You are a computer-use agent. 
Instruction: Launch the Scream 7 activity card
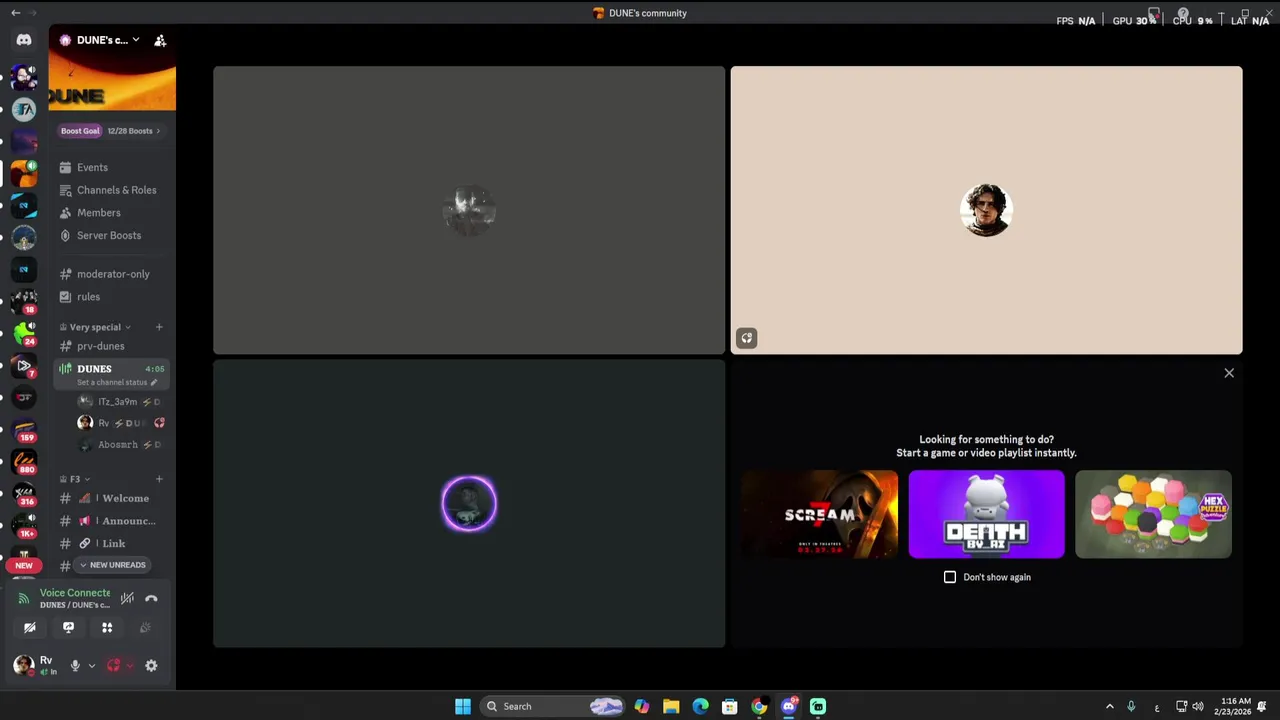click(x=820, y=514)
